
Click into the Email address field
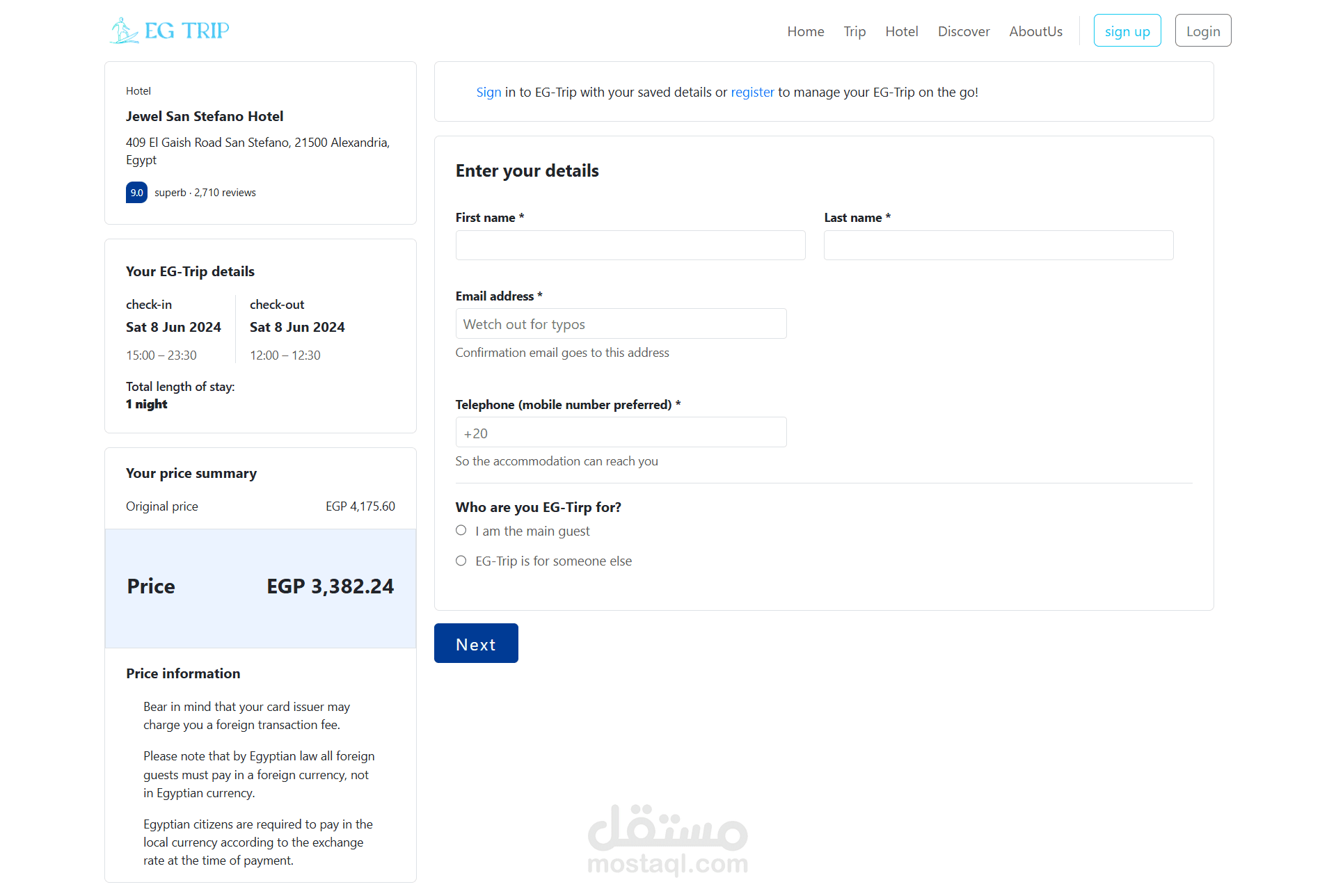[621, 324]
